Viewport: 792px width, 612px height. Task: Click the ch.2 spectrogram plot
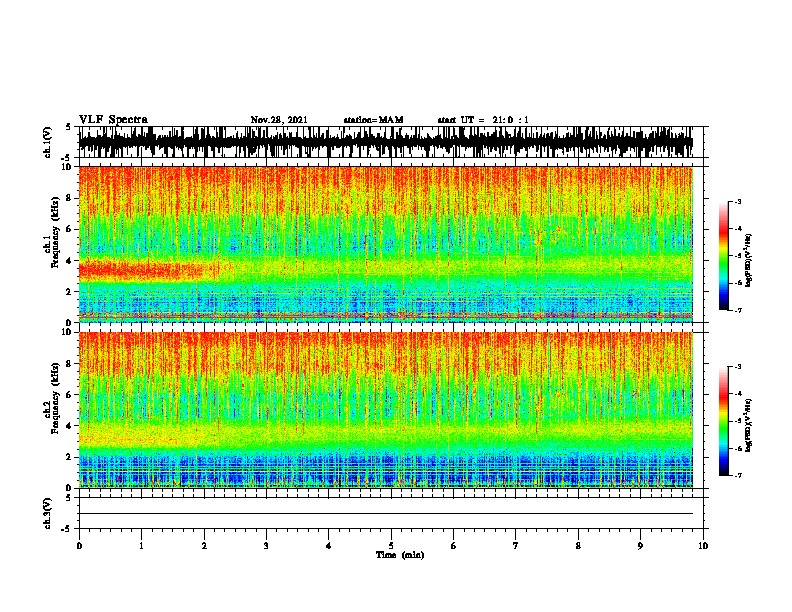pos(386,410)
